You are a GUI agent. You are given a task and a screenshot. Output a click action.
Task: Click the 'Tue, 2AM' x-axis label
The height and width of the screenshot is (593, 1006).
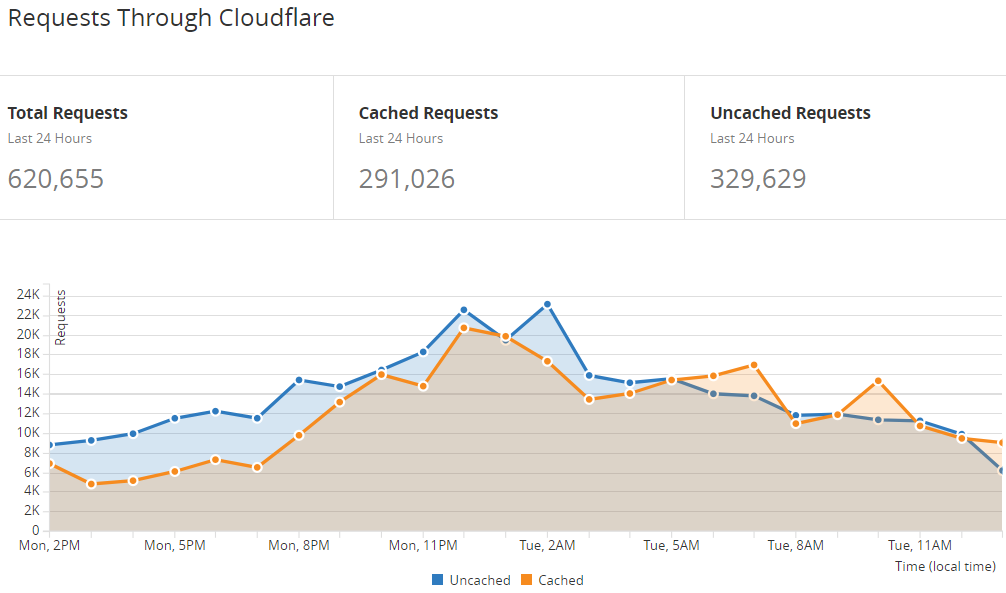point(547,546)
